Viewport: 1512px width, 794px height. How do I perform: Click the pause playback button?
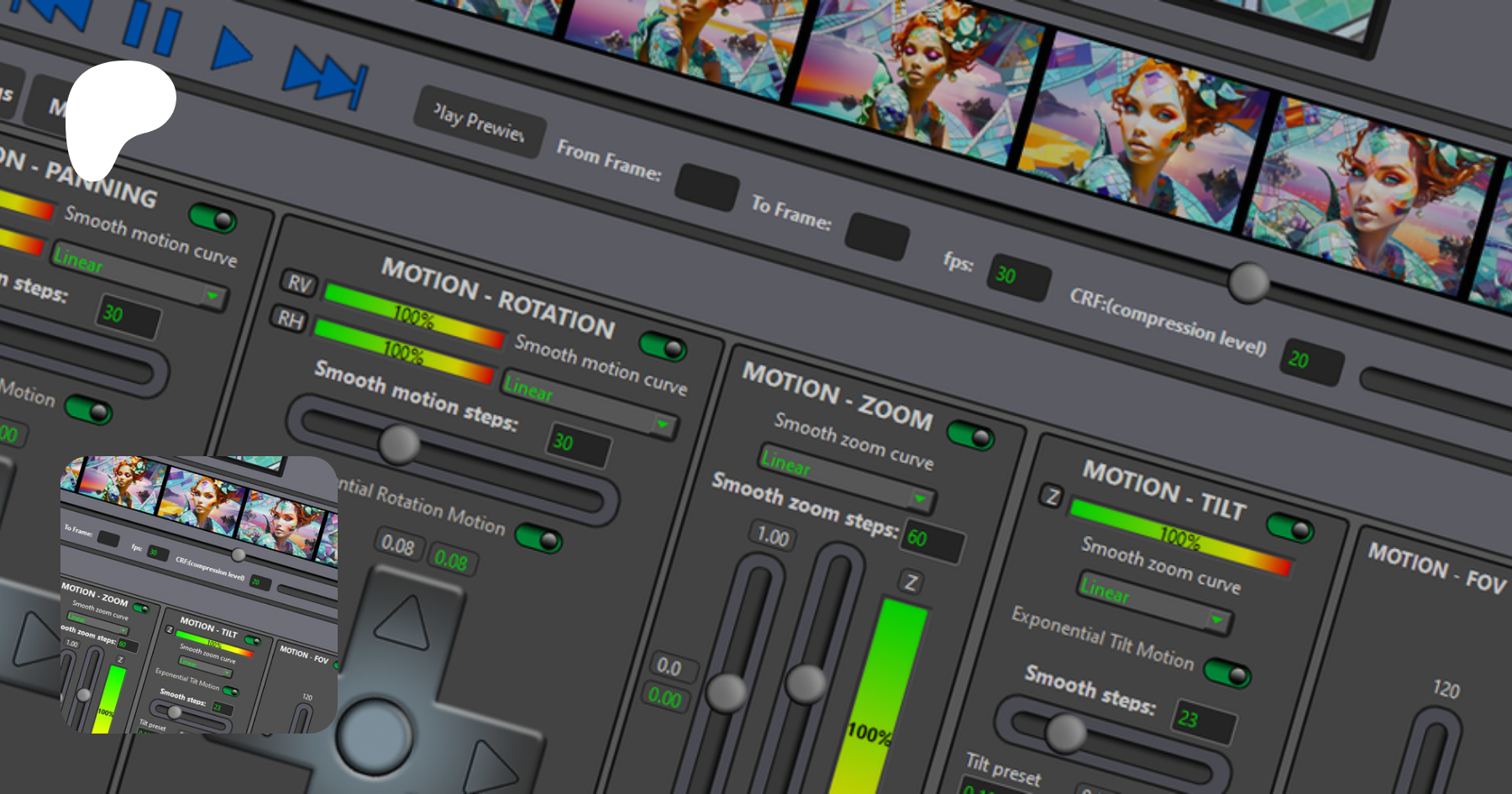coord(152,27)
